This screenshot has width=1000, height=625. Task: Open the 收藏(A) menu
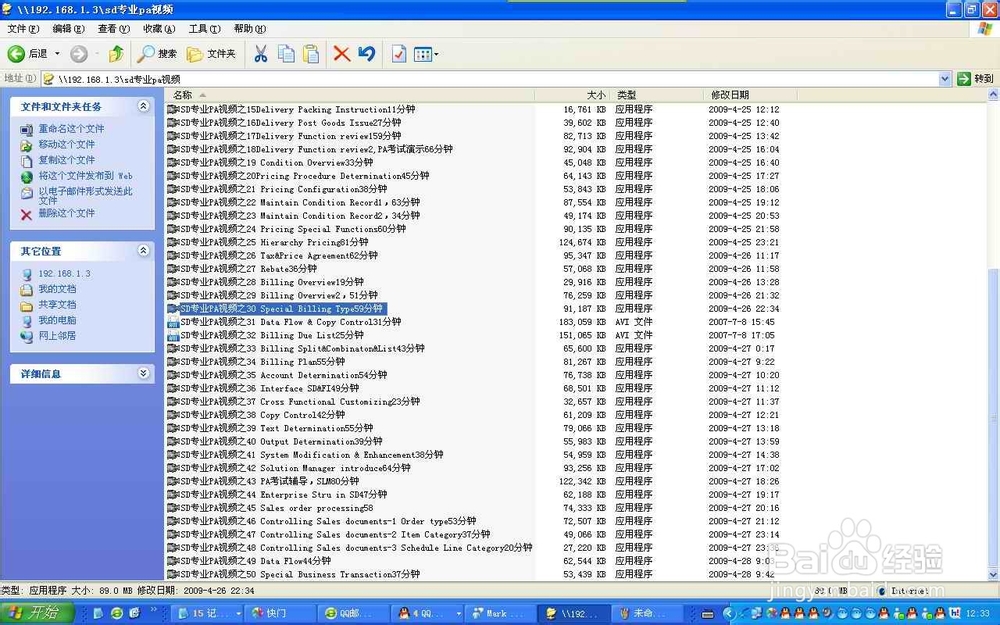tap(159, 29)
